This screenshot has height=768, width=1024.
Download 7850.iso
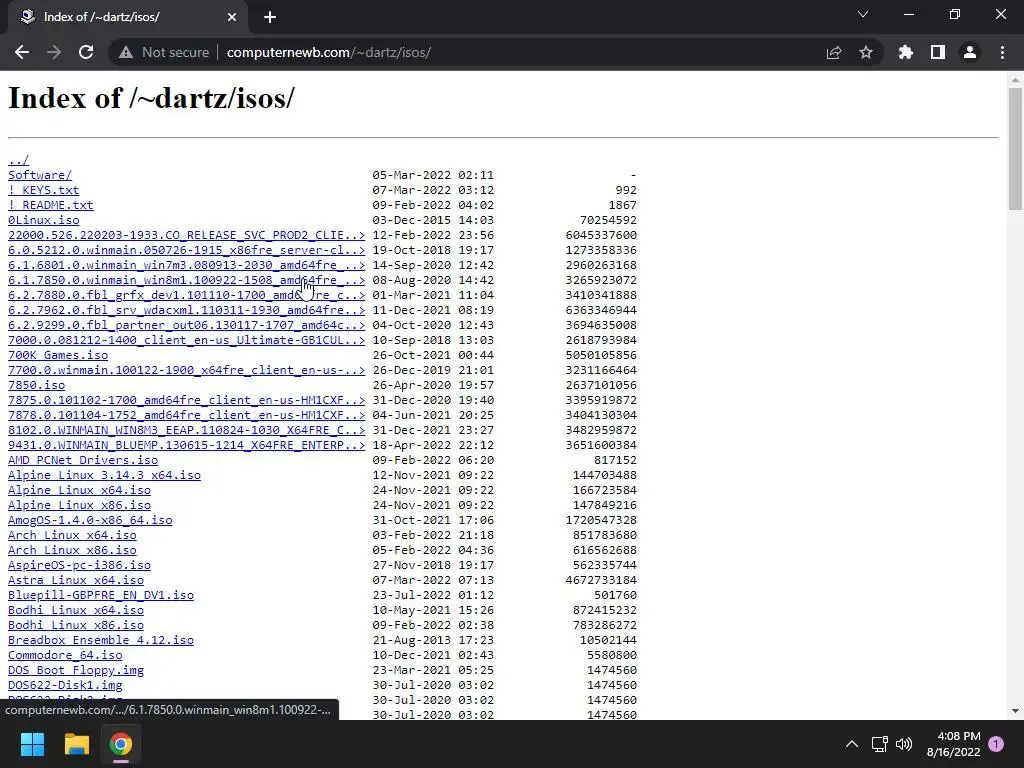click(x=36, y=385)
